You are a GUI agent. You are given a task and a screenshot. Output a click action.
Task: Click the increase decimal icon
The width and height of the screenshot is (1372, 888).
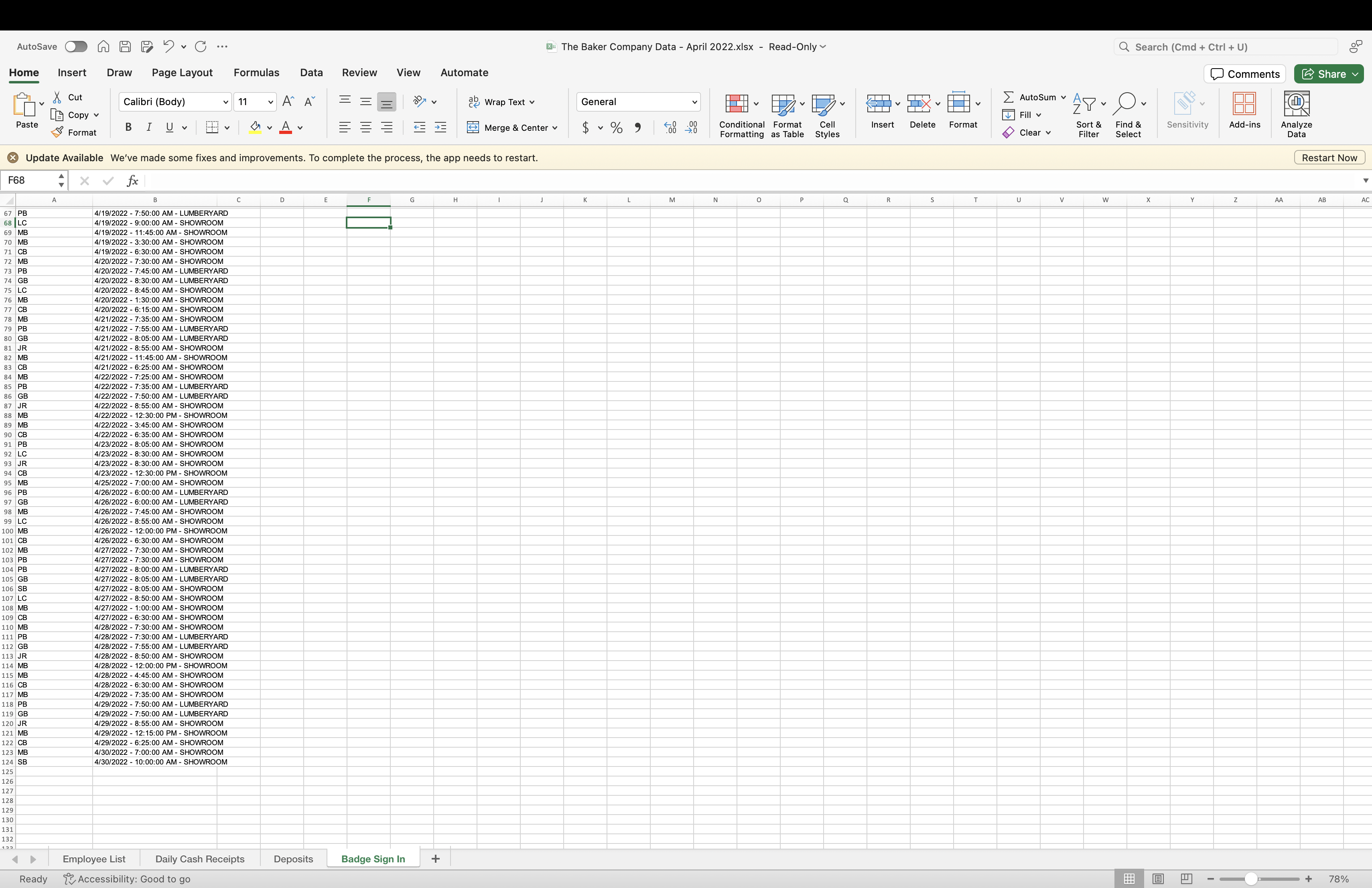point(670,128)
